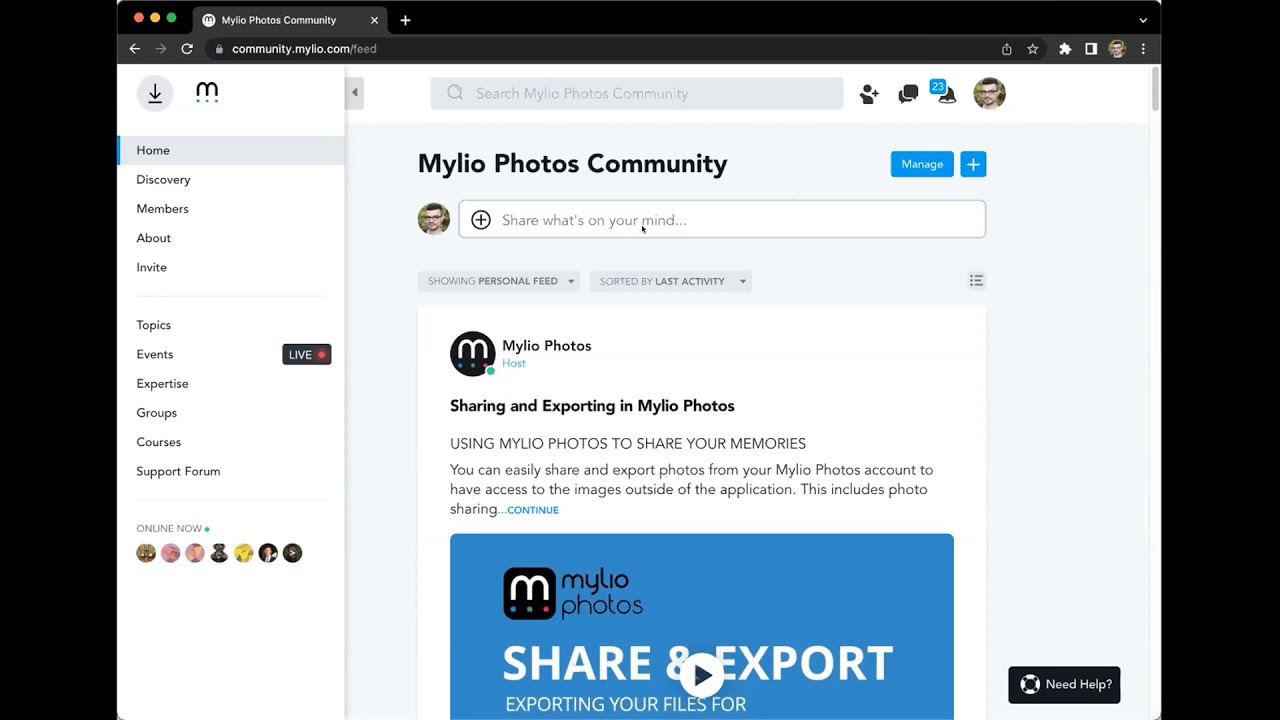Close the Mylio Photos Community tab

point(374,20)
